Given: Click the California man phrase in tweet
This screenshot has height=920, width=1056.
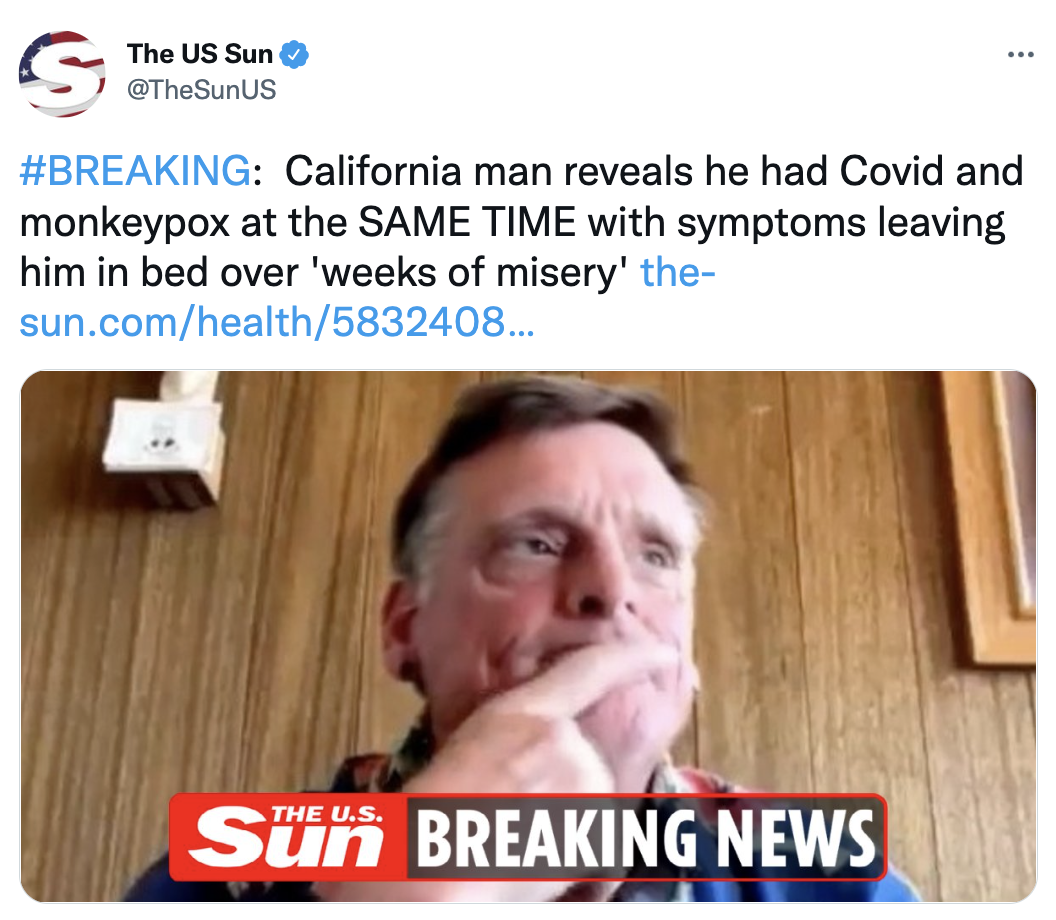Looking at the screenshot, I should point(408,171).
